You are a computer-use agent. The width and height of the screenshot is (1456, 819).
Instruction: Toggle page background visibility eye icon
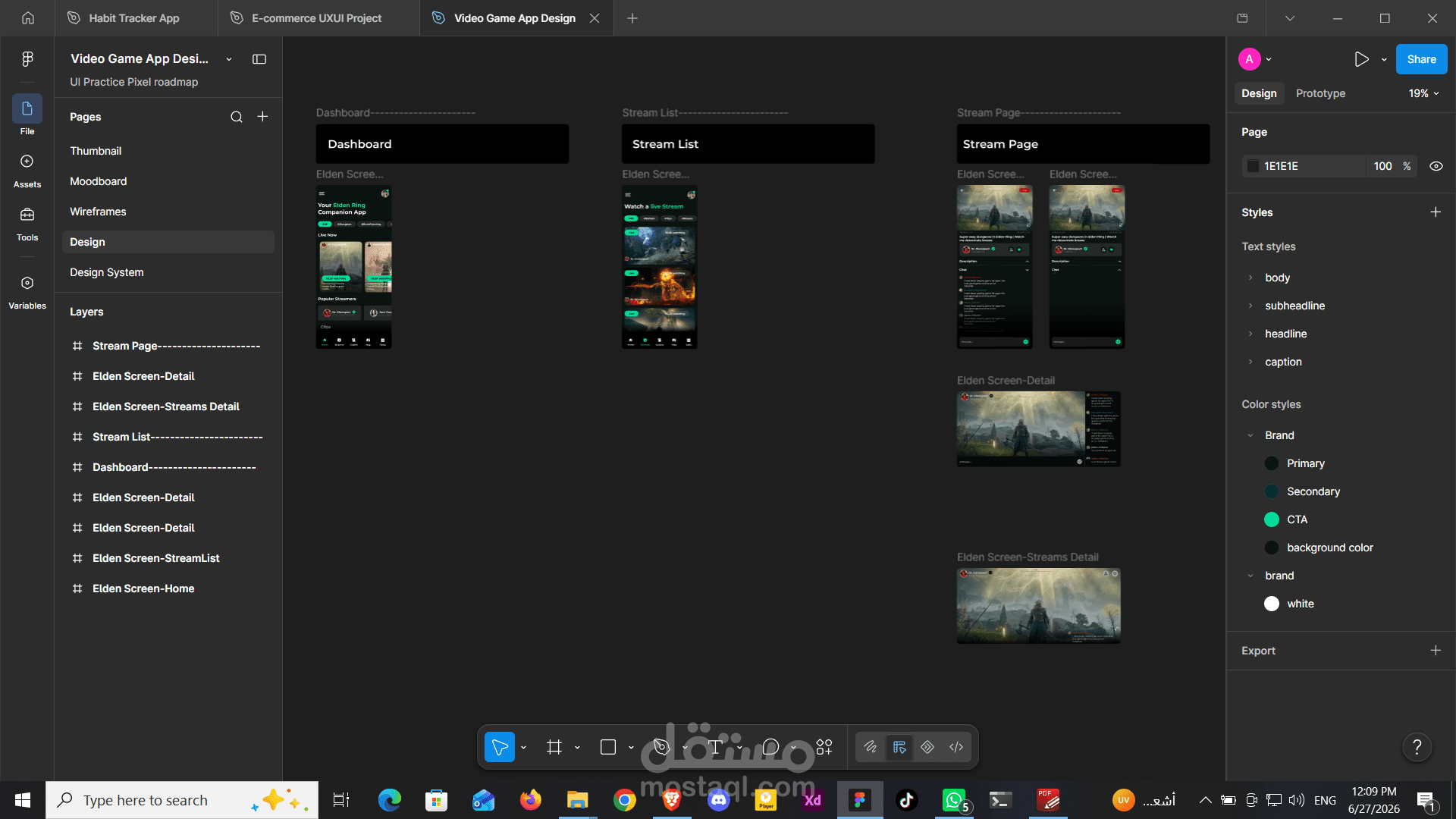tap(1436, 166)
